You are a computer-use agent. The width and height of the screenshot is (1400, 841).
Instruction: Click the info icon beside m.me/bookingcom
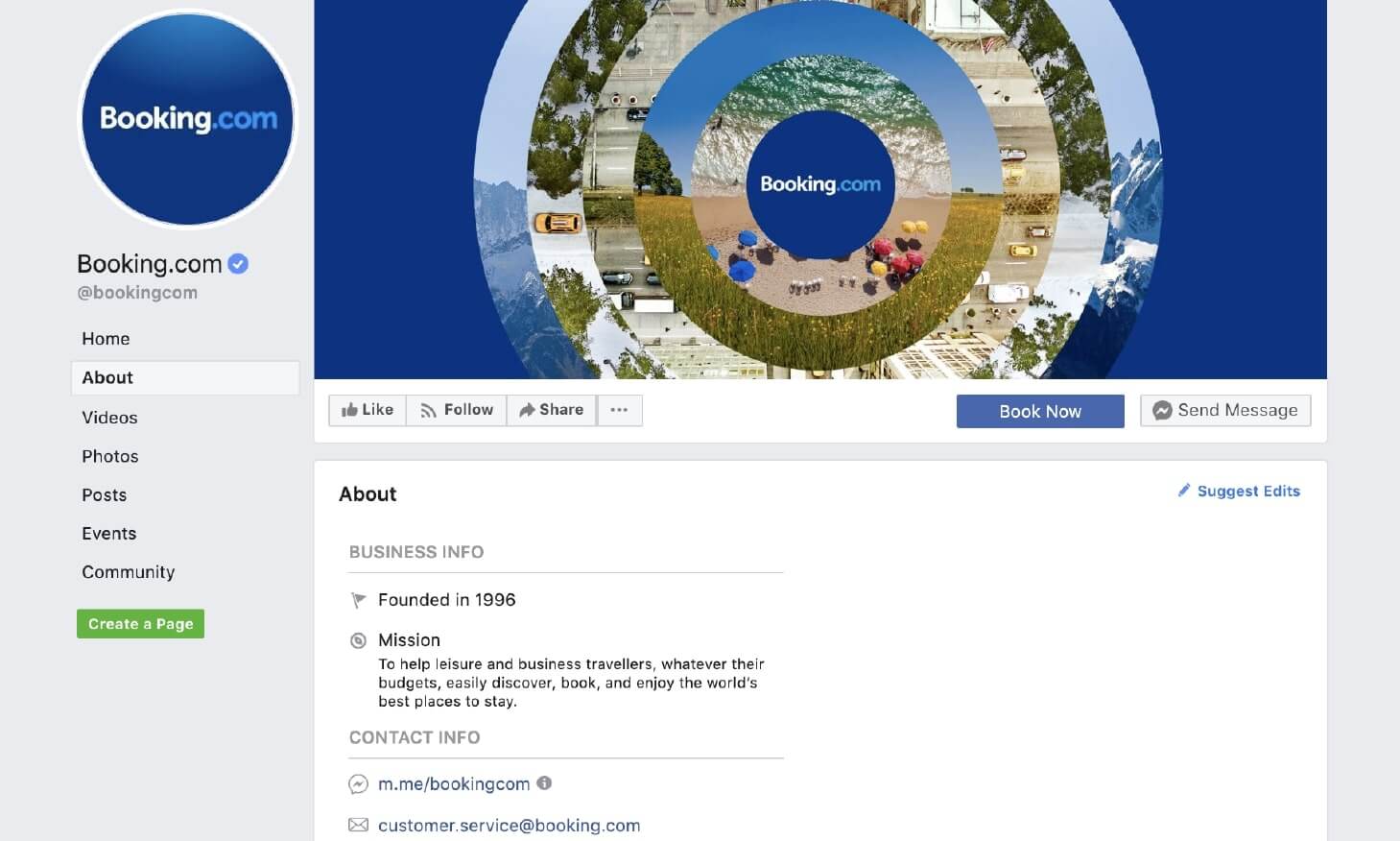[x=544, y=782]
